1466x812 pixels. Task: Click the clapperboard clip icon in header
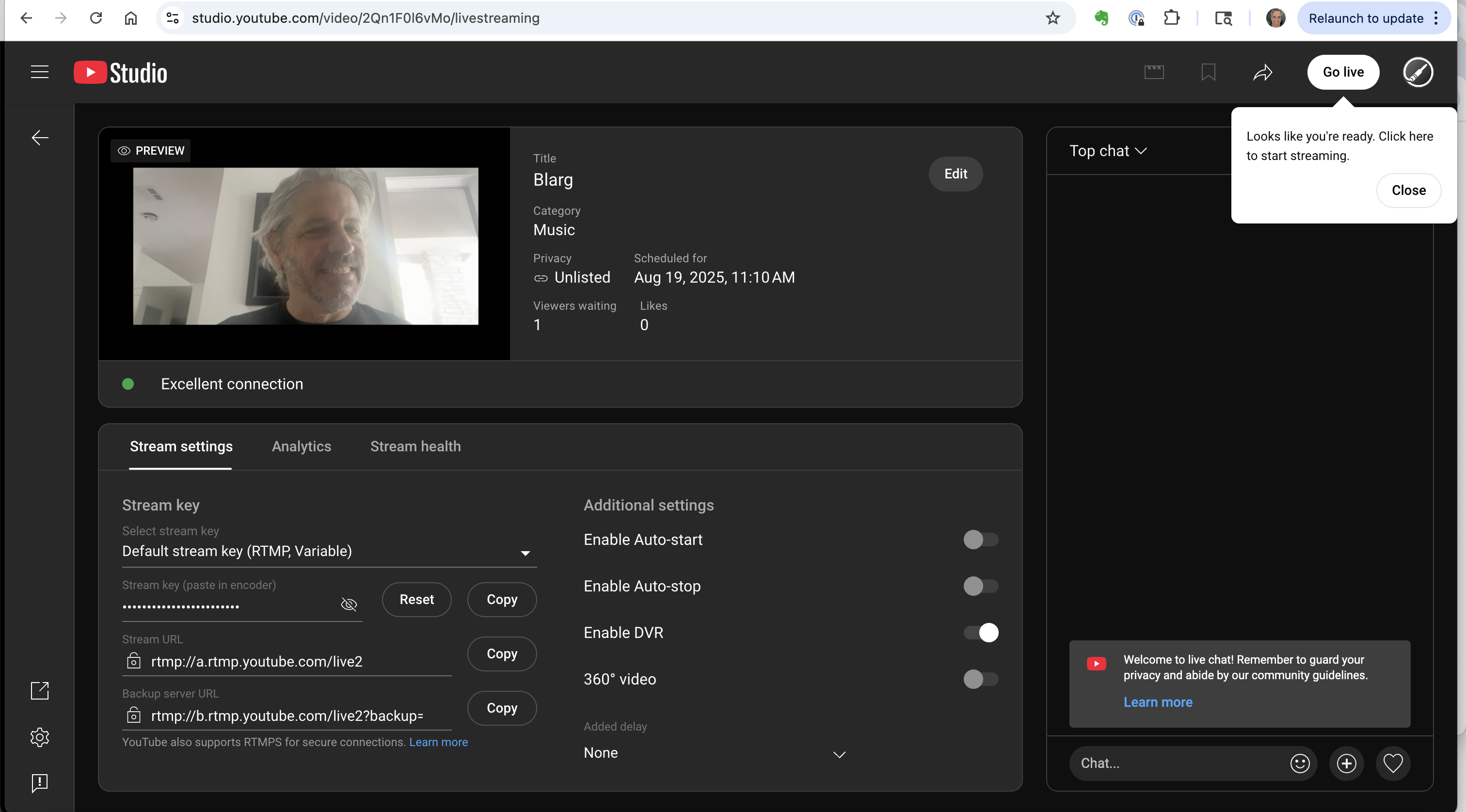(x=1154, y=72)
